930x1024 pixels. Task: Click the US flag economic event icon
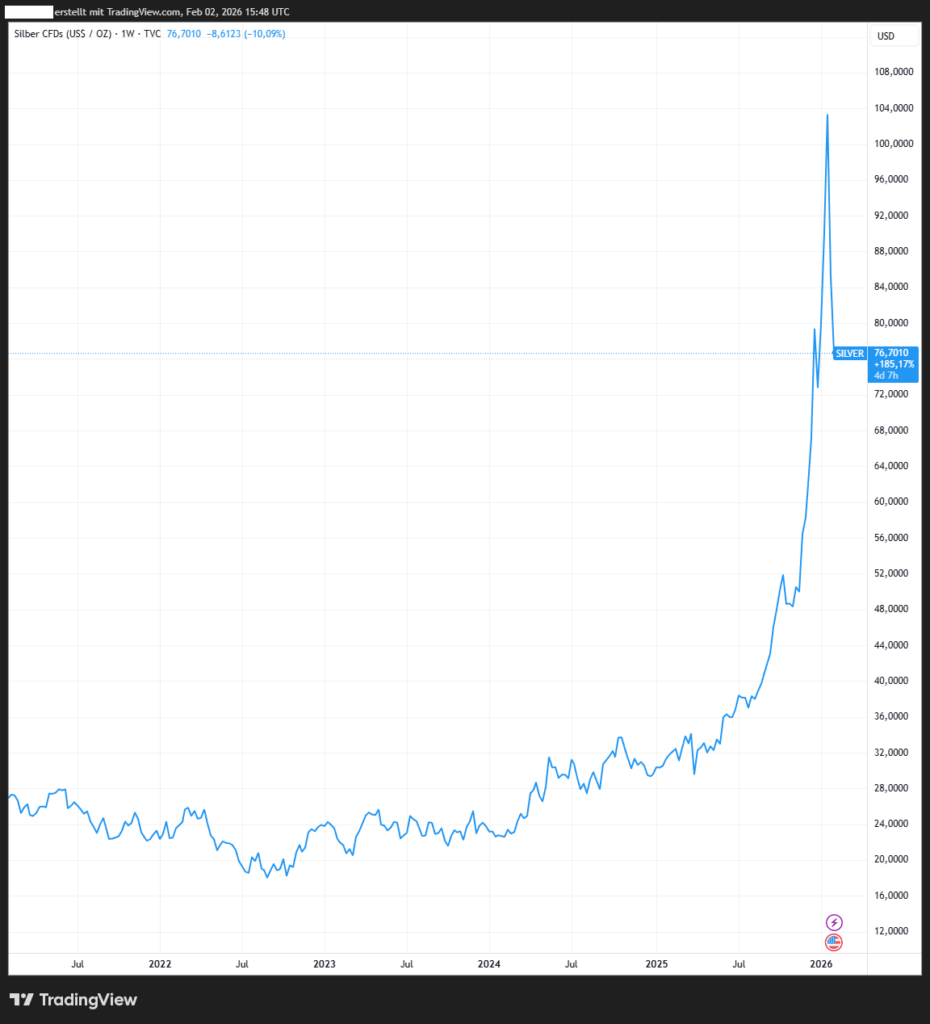[x=834, y=942]
